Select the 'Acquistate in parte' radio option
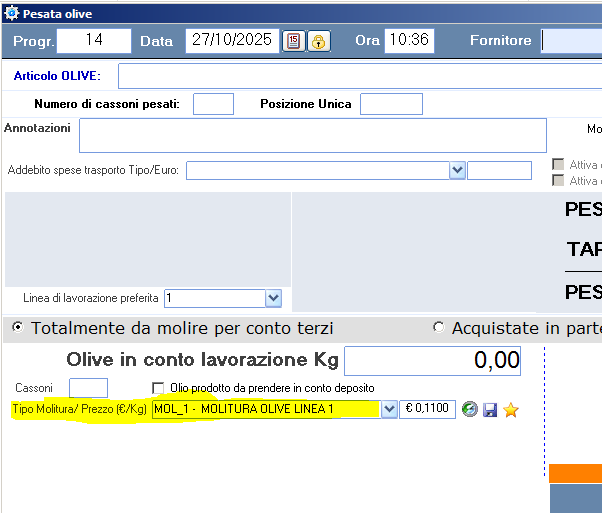 pyautogui.click(x=438, y=328)
